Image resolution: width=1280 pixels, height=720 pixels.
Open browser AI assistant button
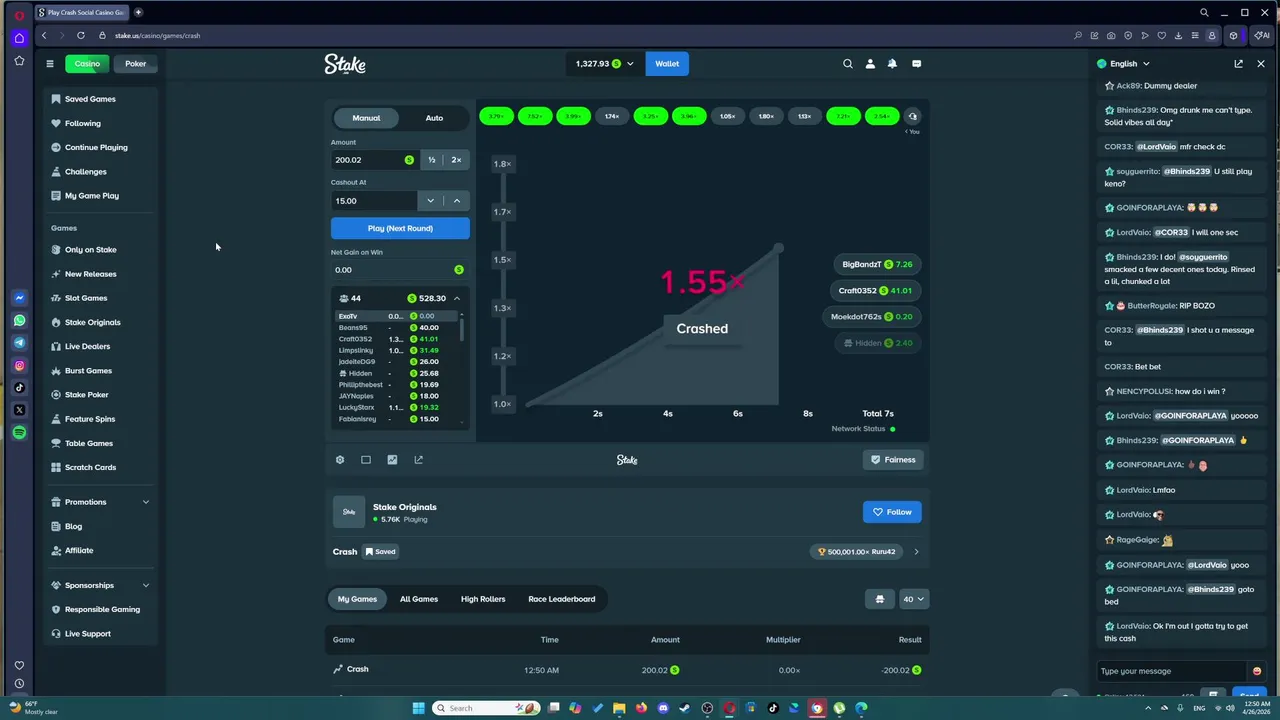[x=1262, y=36]
